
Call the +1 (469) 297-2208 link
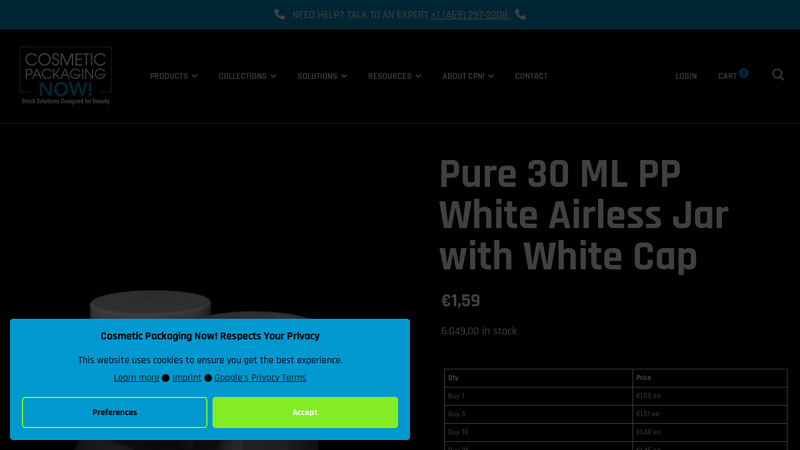click(469, 15)
